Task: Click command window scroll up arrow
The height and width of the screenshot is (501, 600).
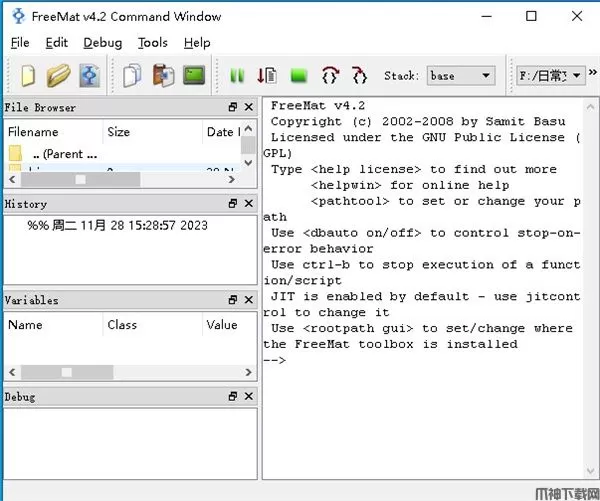Action: tap(590, 107)
